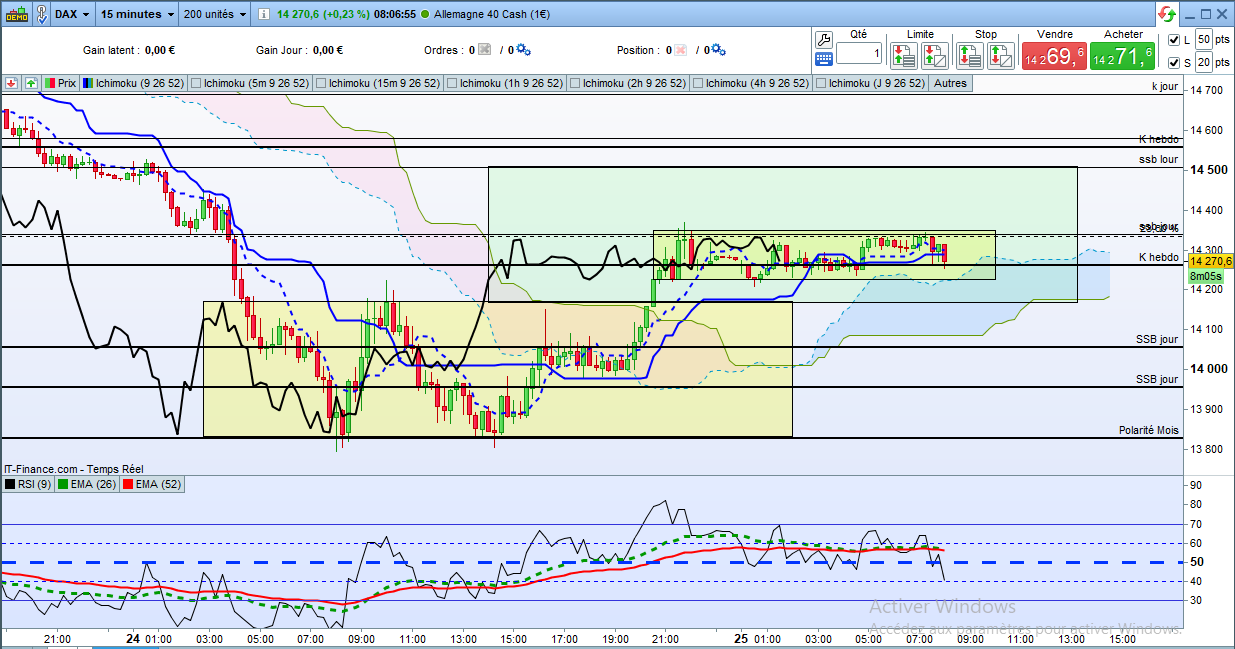Open the Position settings gear
The width and height of the screenshot is (1235, 649).
coord(719,50)
